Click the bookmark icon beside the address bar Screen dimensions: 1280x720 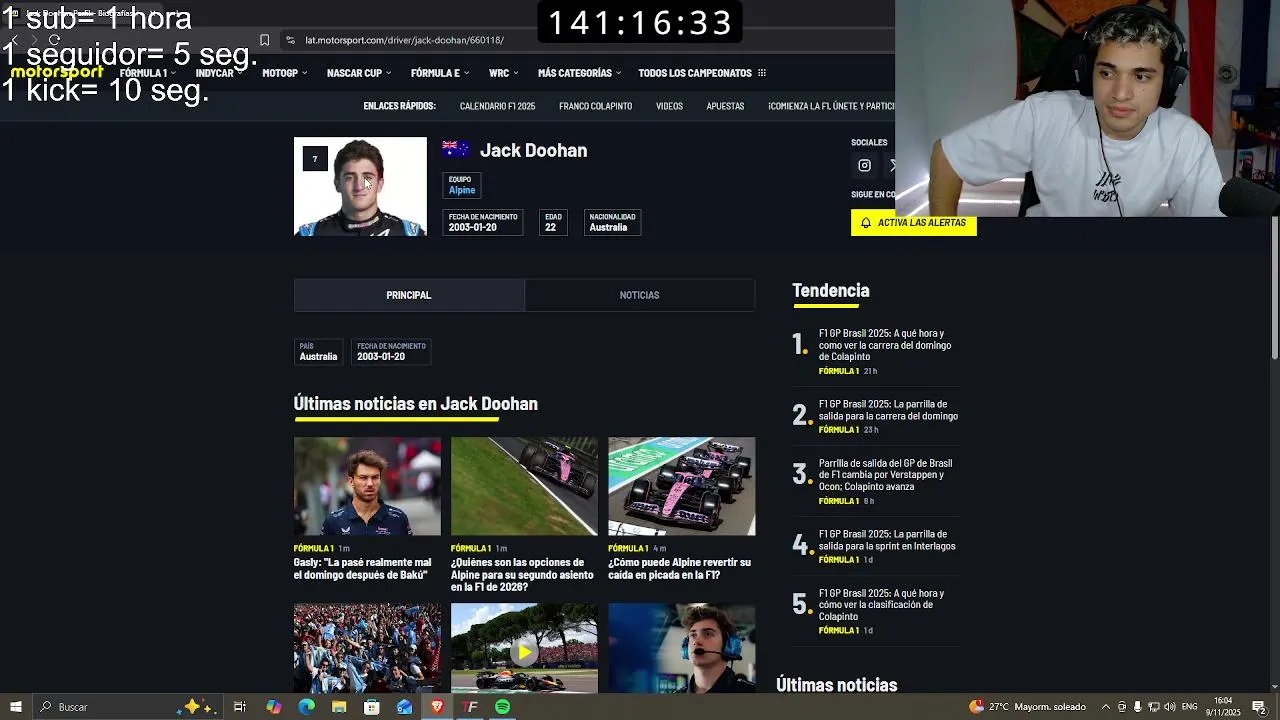coord(264,40)
